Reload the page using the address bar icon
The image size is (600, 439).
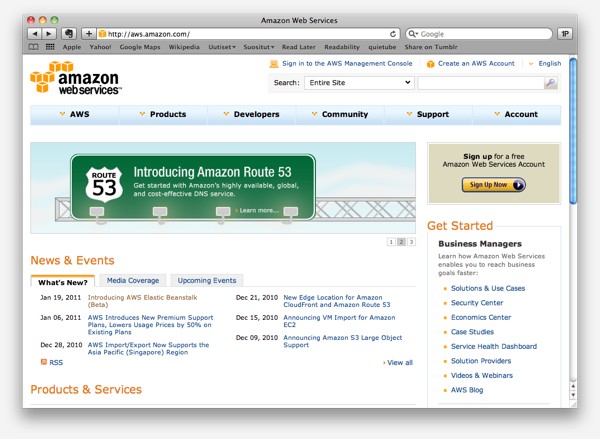point(392,33)
